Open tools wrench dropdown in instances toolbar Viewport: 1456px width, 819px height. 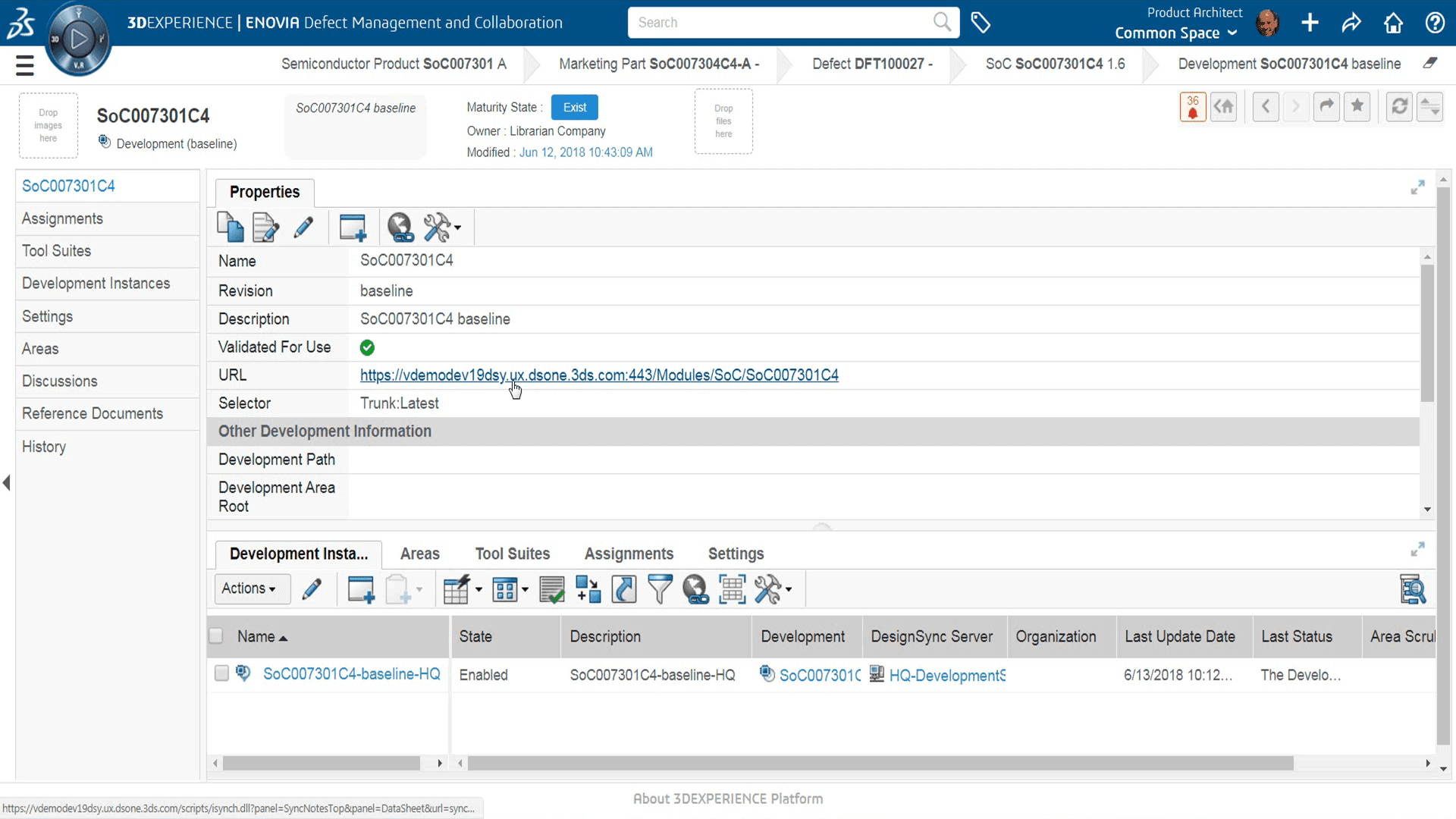point(773,589)
